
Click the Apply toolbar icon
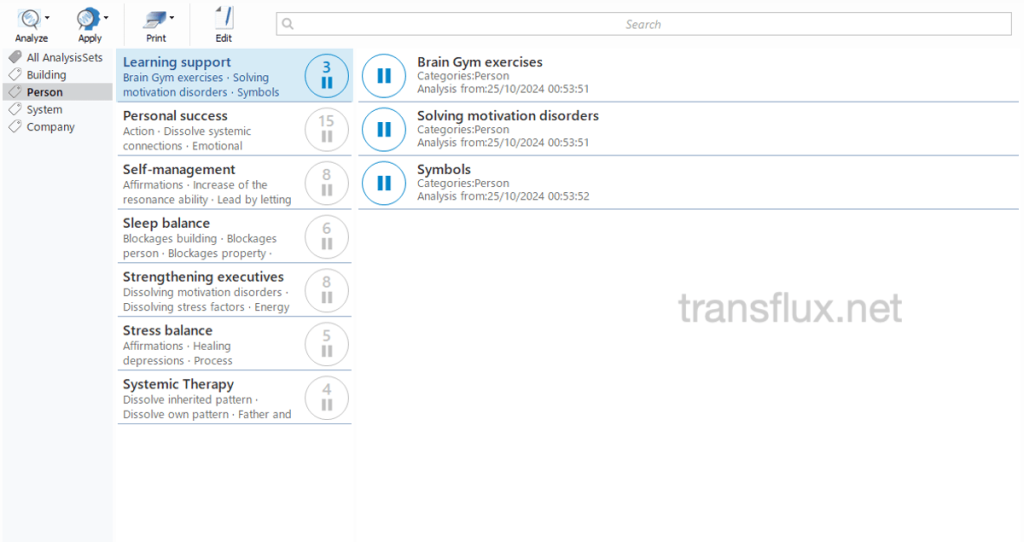pos(88,18)
